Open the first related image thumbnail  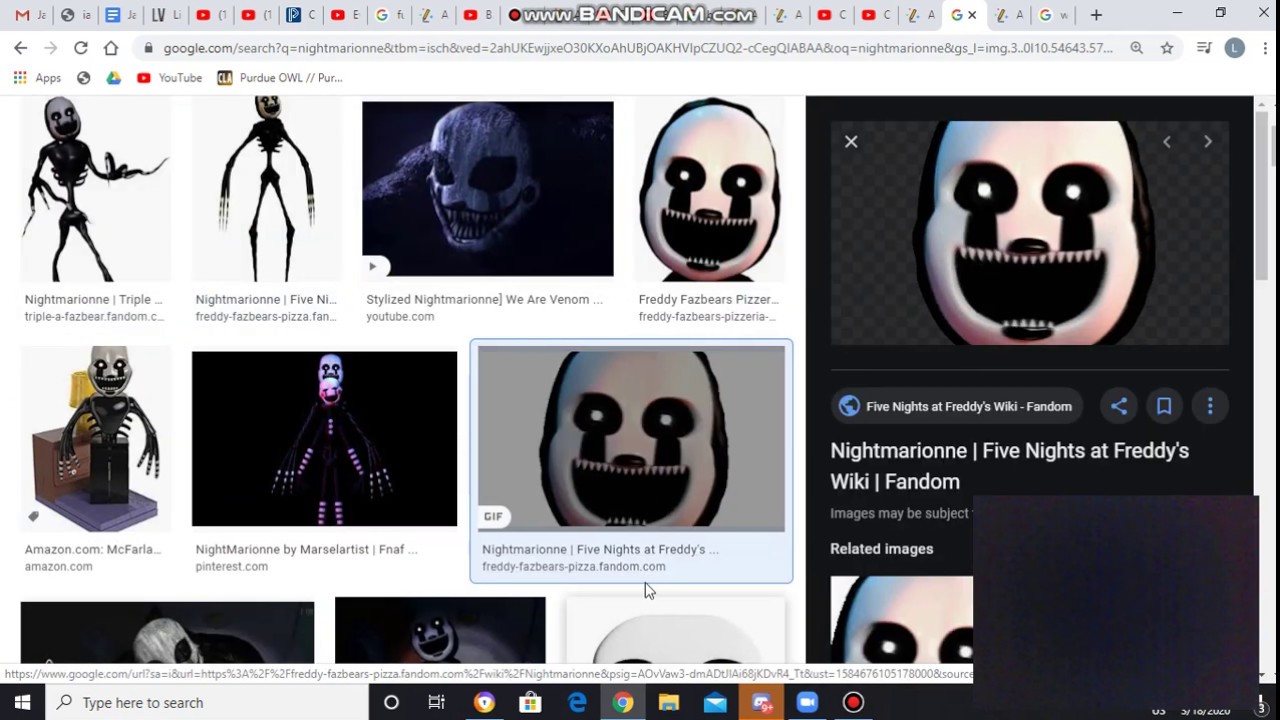(x=901, y=620)
